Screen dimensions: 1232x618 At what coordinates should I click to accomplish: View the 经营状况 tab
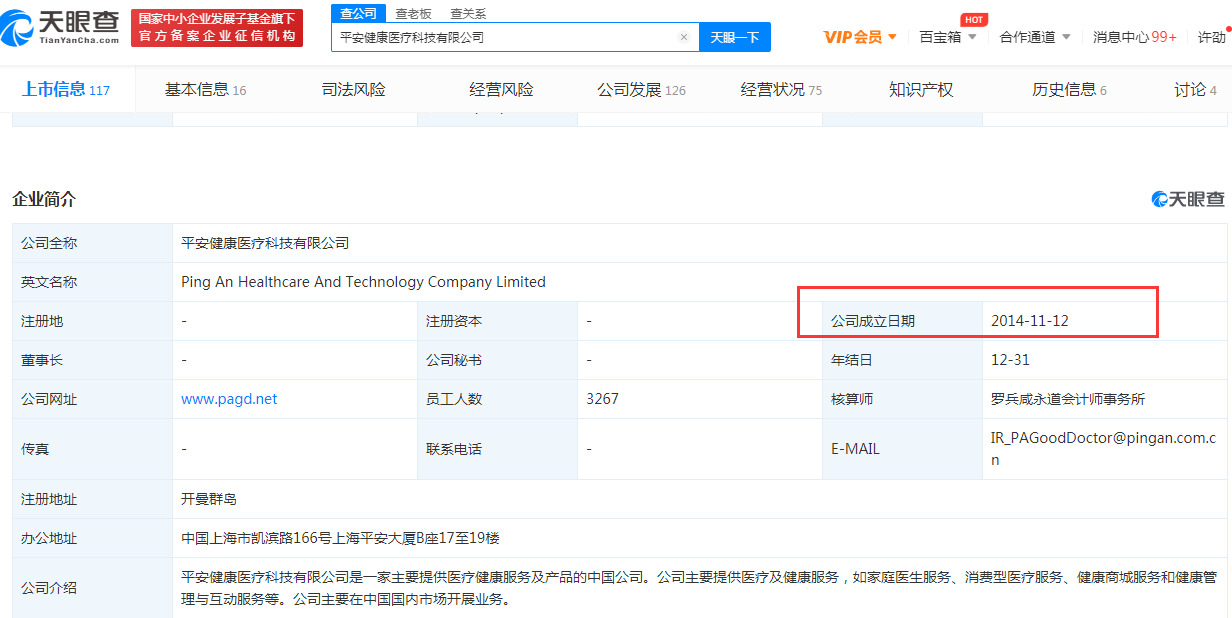(x=781, y=90)
